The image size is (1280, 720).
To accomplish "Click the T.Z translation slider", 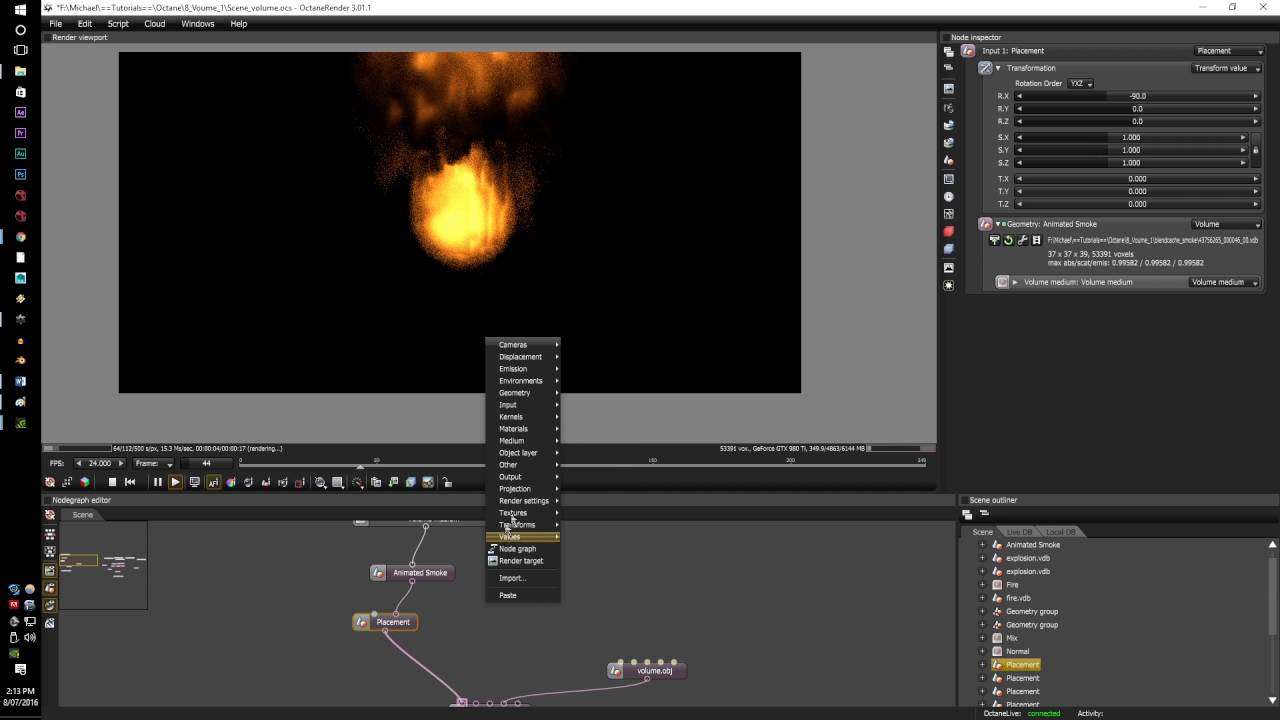I will pos(1137,204).
